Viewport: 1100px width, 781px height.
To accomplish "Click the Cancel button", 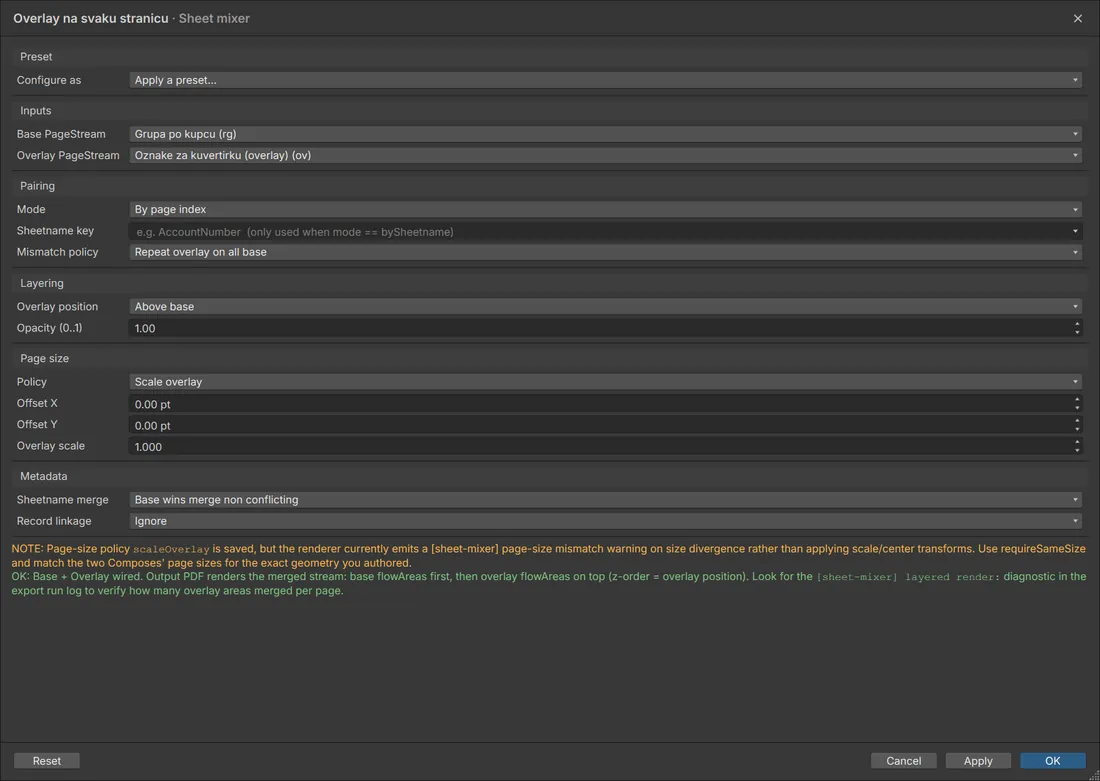I will click(904, 761).
